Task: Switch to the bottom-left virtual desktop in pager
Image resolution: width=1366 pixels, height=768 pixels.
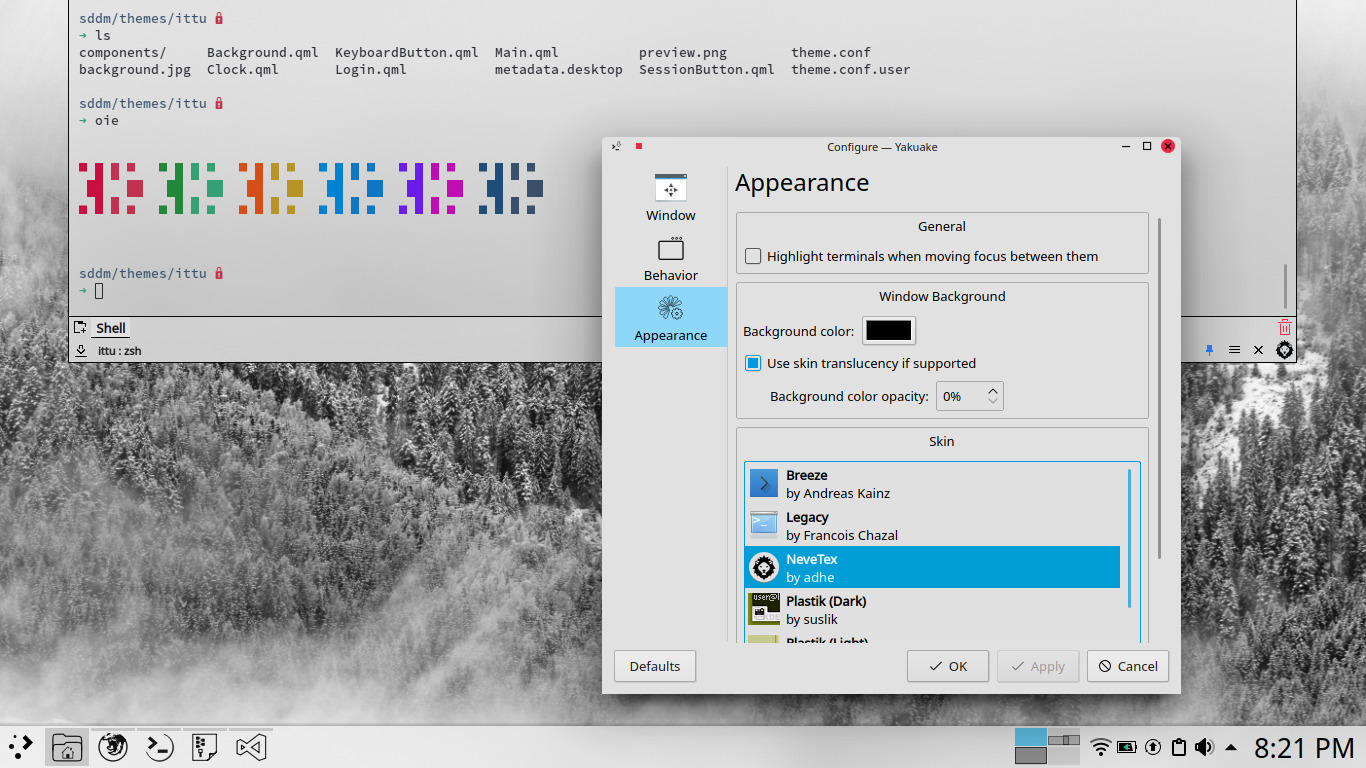Action: pyautogui.click(x=1031, y=756)
